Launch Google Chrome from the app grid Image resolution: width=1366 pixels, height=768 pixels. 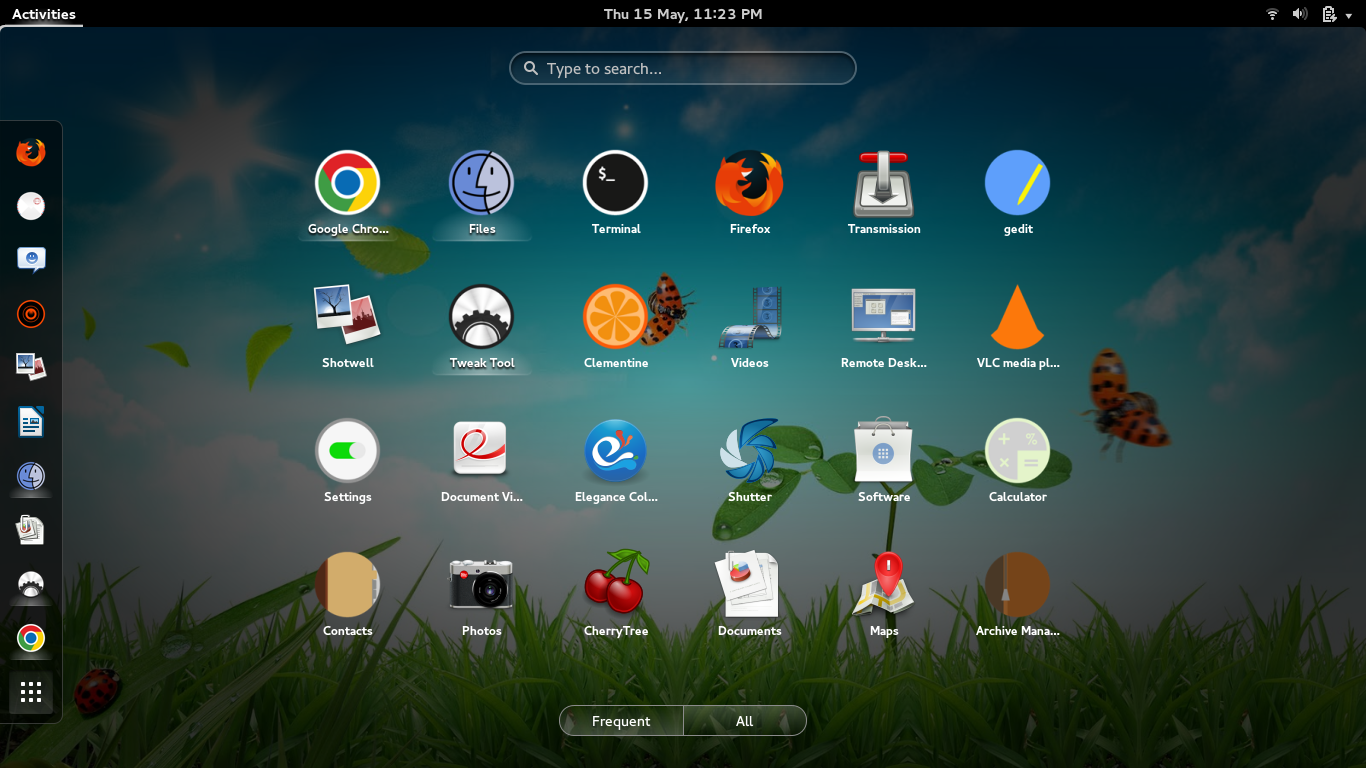[347, 195]
